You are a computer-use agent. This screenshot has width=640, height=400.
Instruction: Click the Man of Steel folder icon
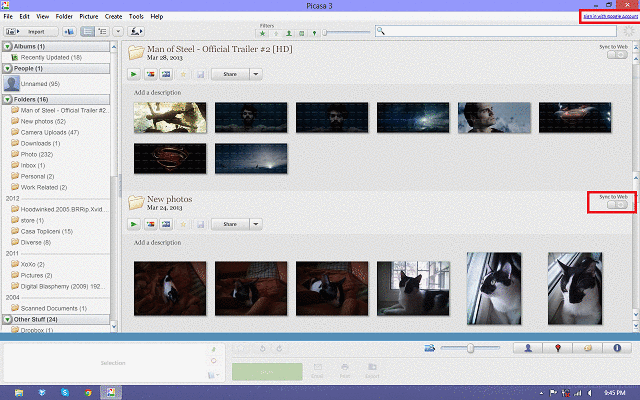click(136, 52)
